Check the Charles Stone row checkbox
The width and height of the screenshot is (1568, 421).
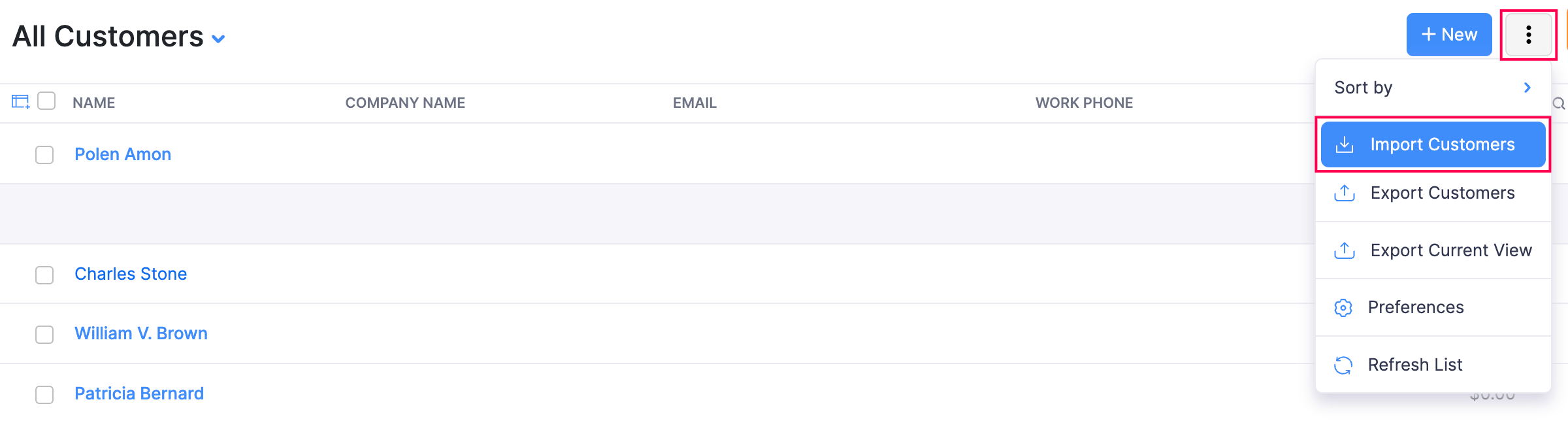[x=44, y=275]
